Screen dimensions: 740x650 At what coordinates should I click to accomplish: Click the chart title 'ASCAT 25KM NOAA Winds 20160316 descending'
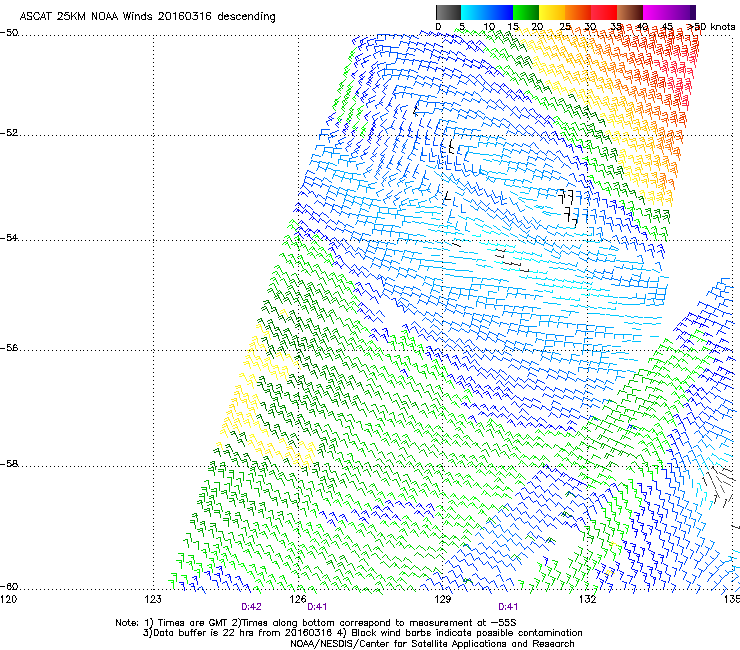(x=147, y=16)
